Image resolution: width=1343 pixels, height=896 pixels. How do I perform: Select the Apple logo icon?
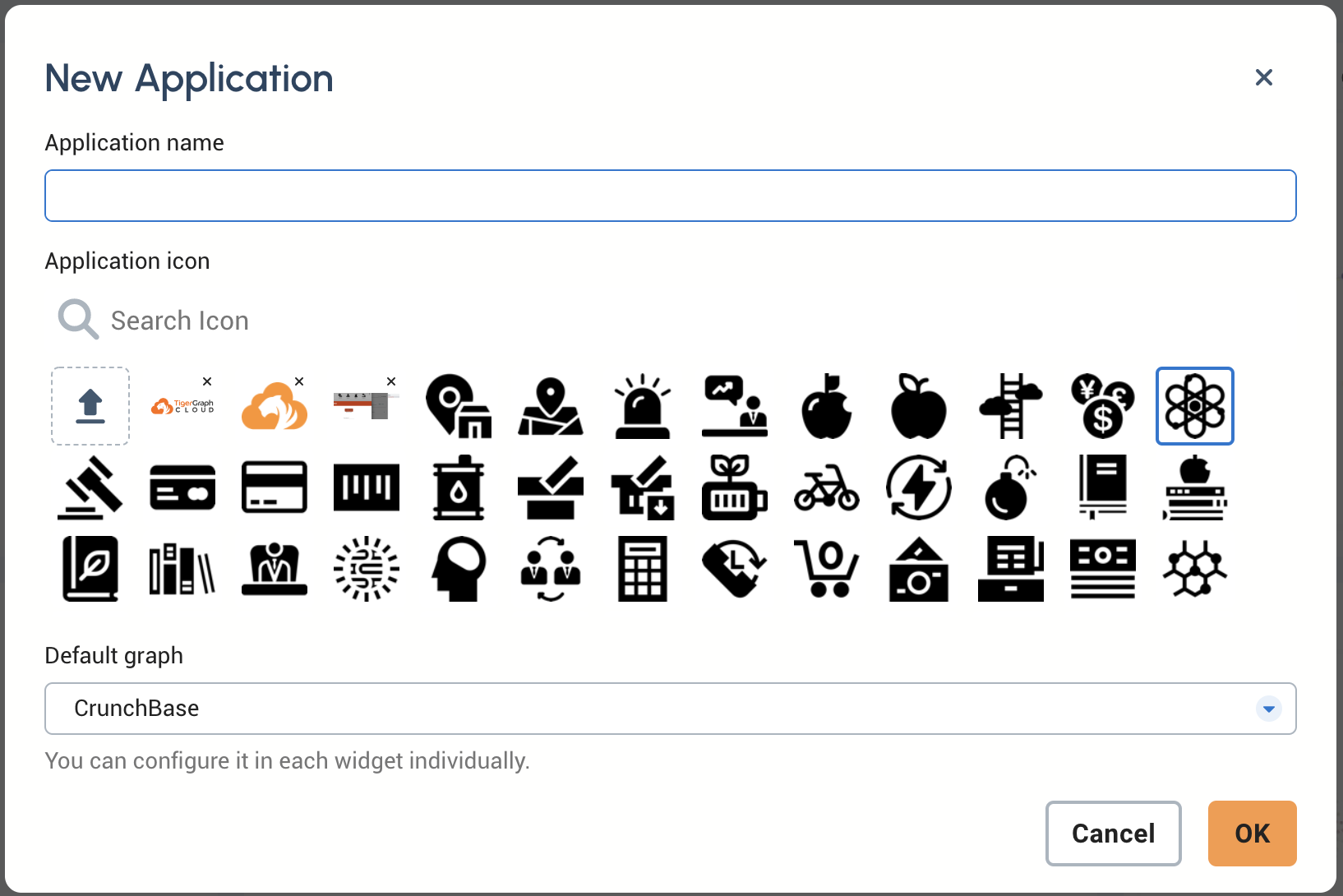(x=826, y=405)
